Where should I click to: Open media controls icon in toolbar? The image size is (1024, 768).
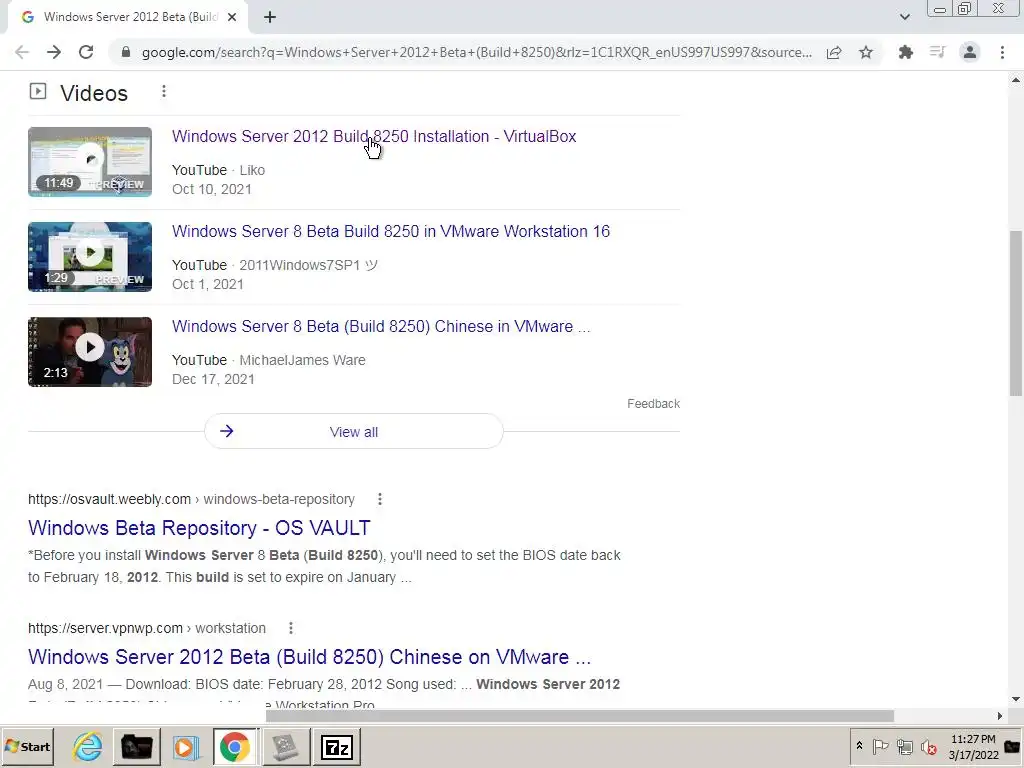[x=938, y=52]
